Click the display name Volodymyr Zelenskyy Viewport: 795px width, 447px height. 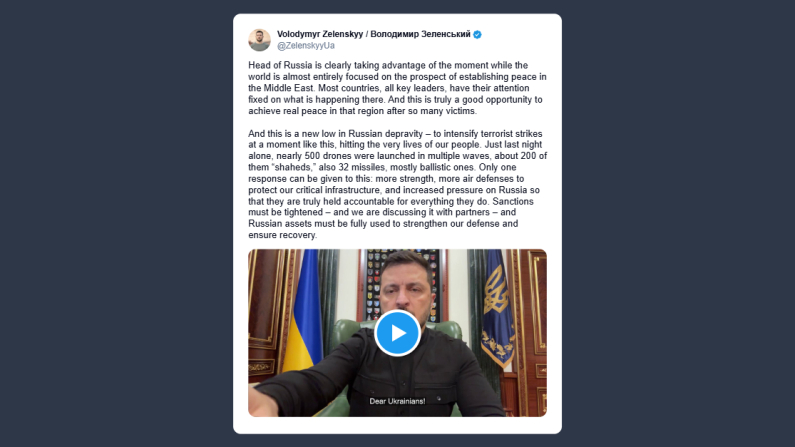pyautogui.click(x=320, y=34)
